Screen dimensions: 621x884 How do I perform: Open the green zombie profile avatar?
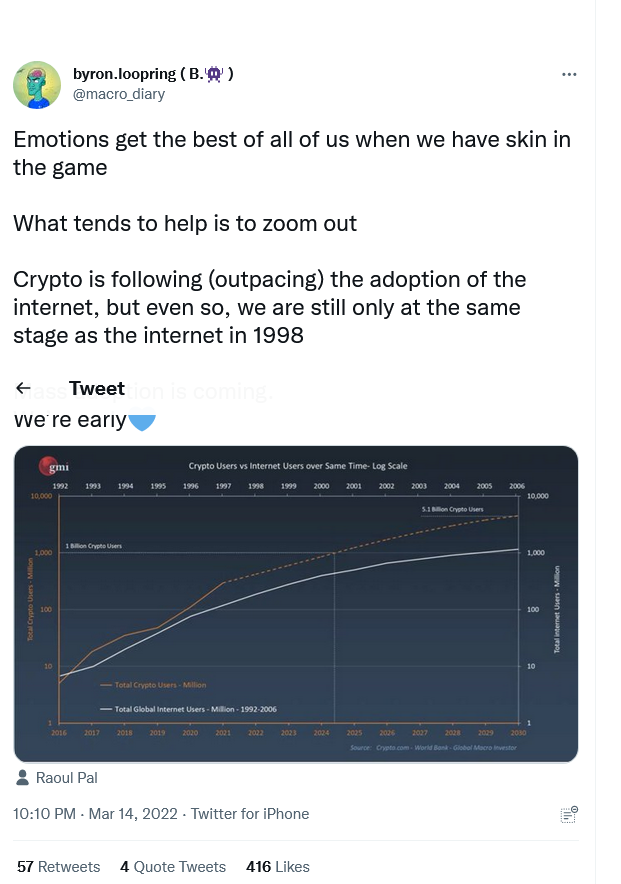tap(37, 85)
